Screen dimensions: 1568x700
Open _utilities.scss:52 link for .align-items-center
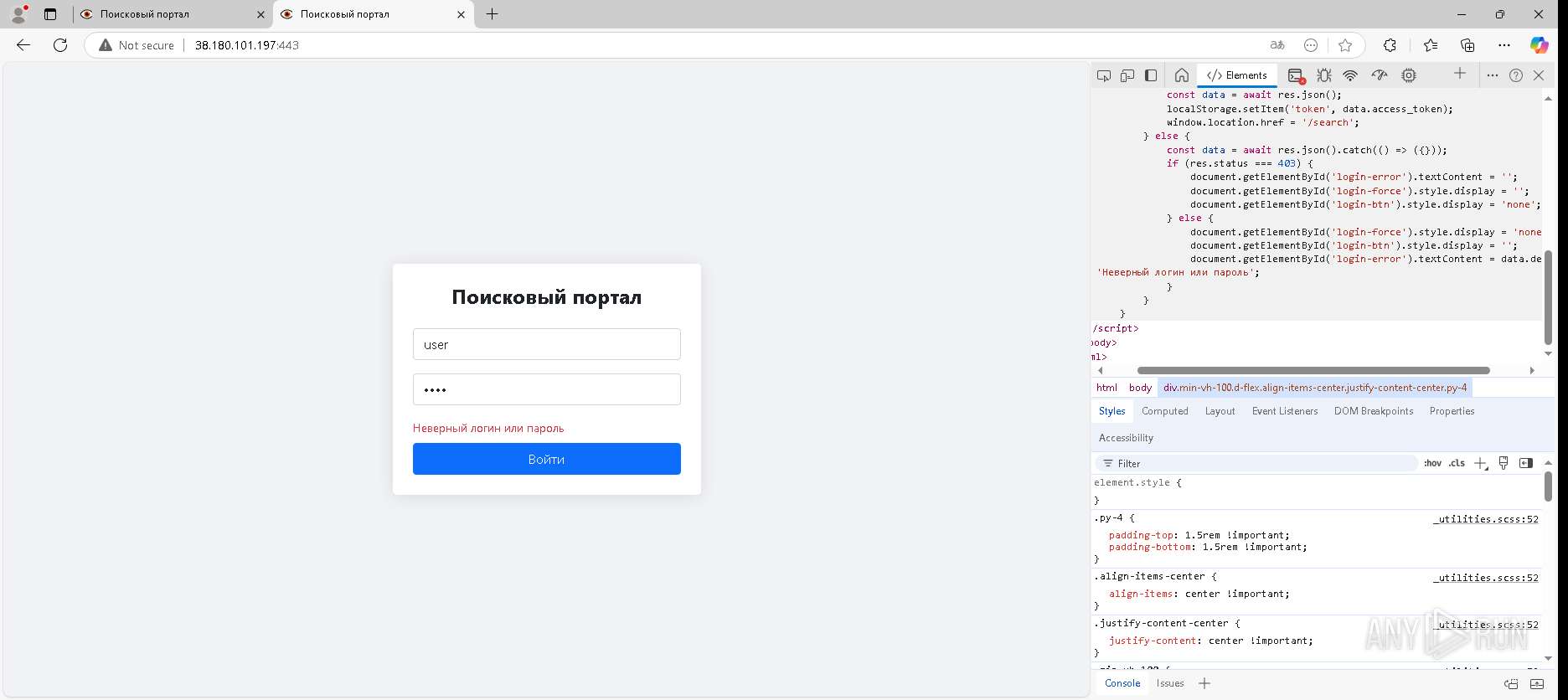pyautogui.click(x=1486, y=578)
